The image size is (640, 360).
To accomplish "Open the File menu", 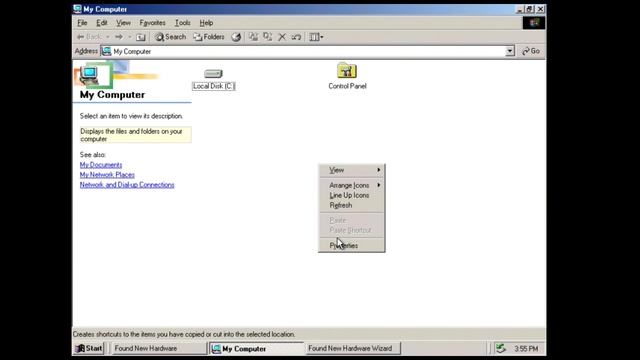I will point(82,23).
